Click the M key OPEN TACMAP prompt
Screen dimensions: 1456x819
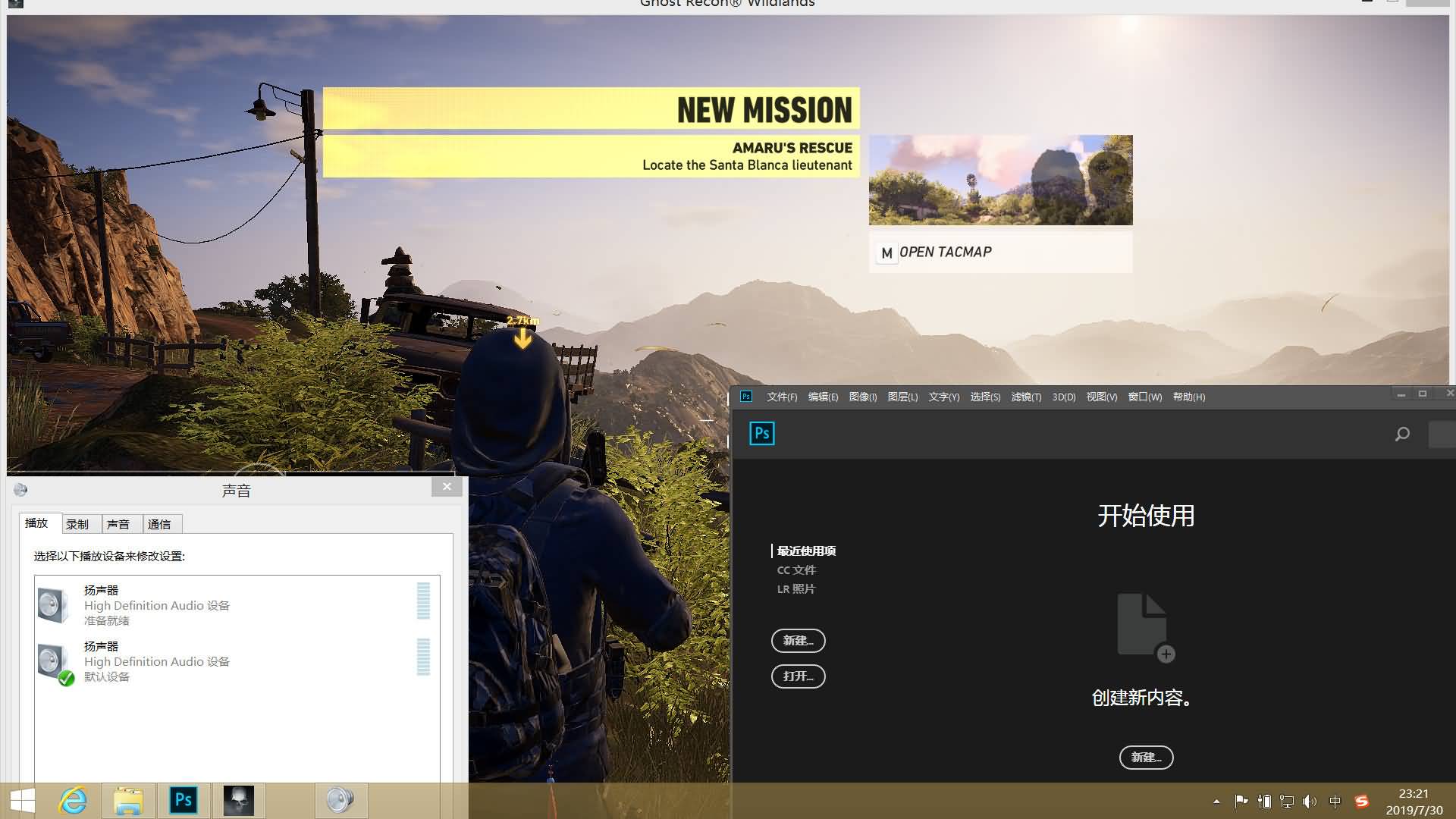point(1000,252)
